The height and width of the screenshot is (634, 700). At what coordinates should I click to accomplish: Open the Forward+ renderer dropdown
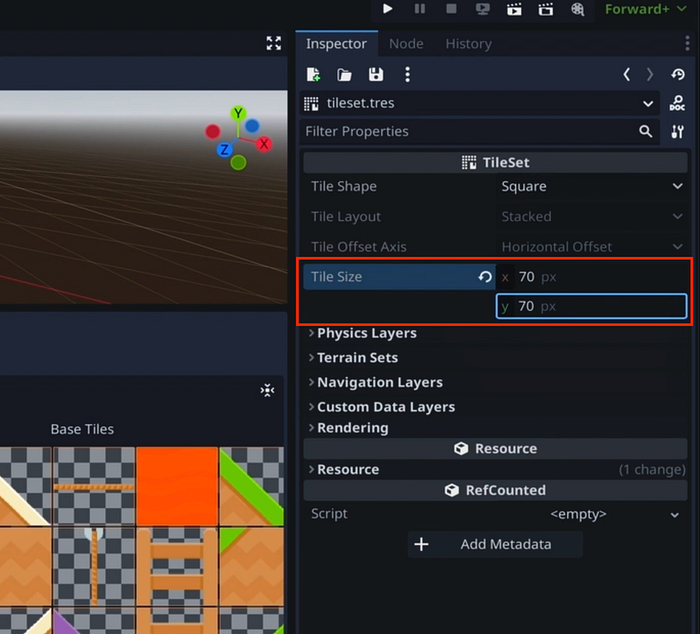(646, 9)
